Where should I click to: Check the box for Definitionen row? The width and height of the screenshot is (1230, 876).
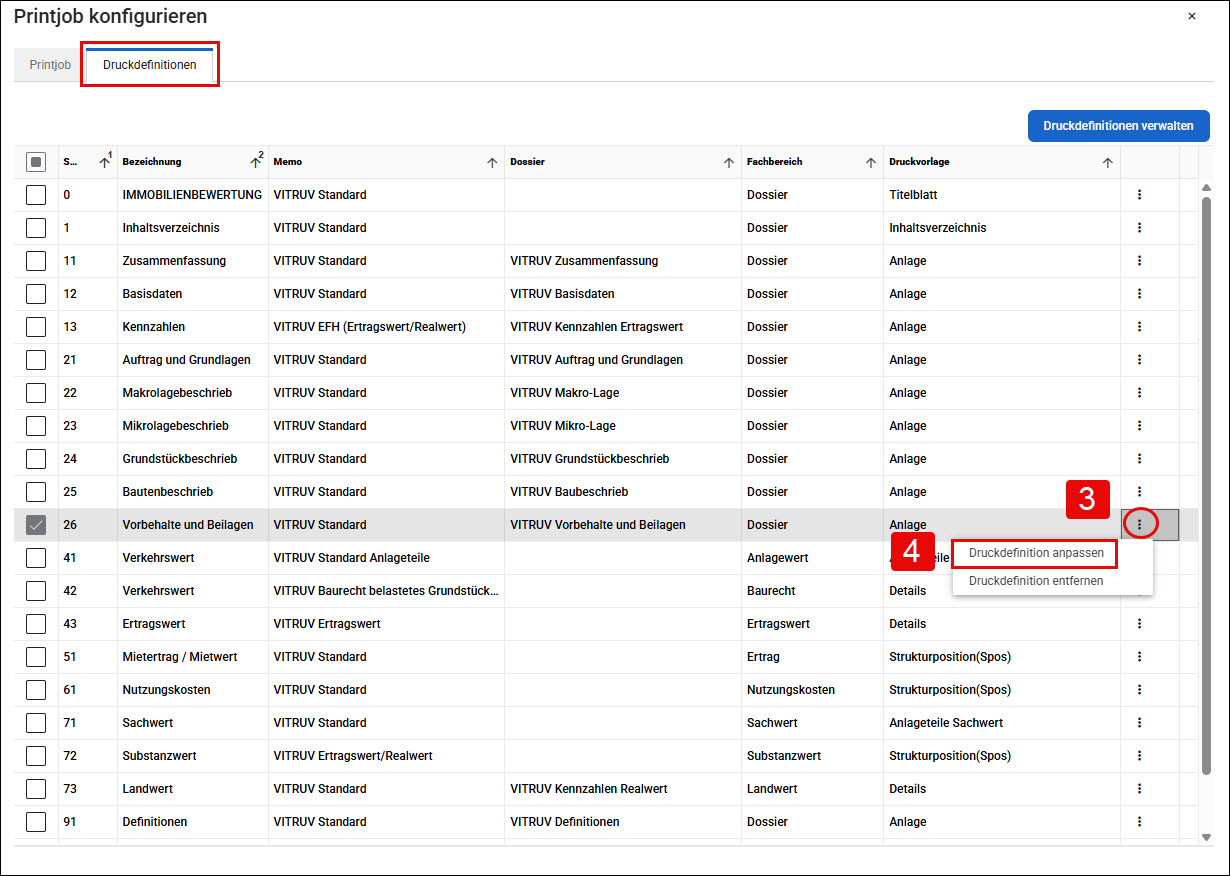pyautogui.click(x=36, y=822)
